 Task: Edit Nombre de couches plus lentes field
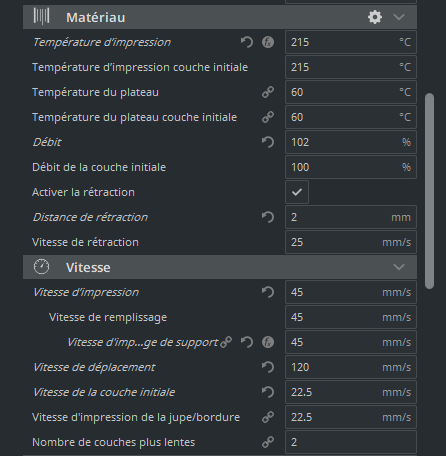click(351, 442)
